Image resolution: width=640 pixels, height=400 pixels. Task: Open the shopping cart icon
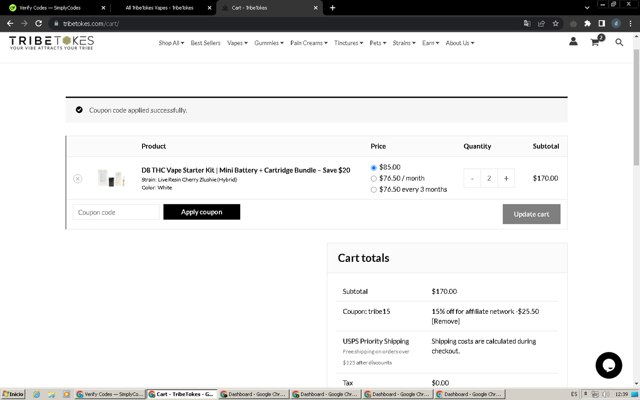point(596,42)
